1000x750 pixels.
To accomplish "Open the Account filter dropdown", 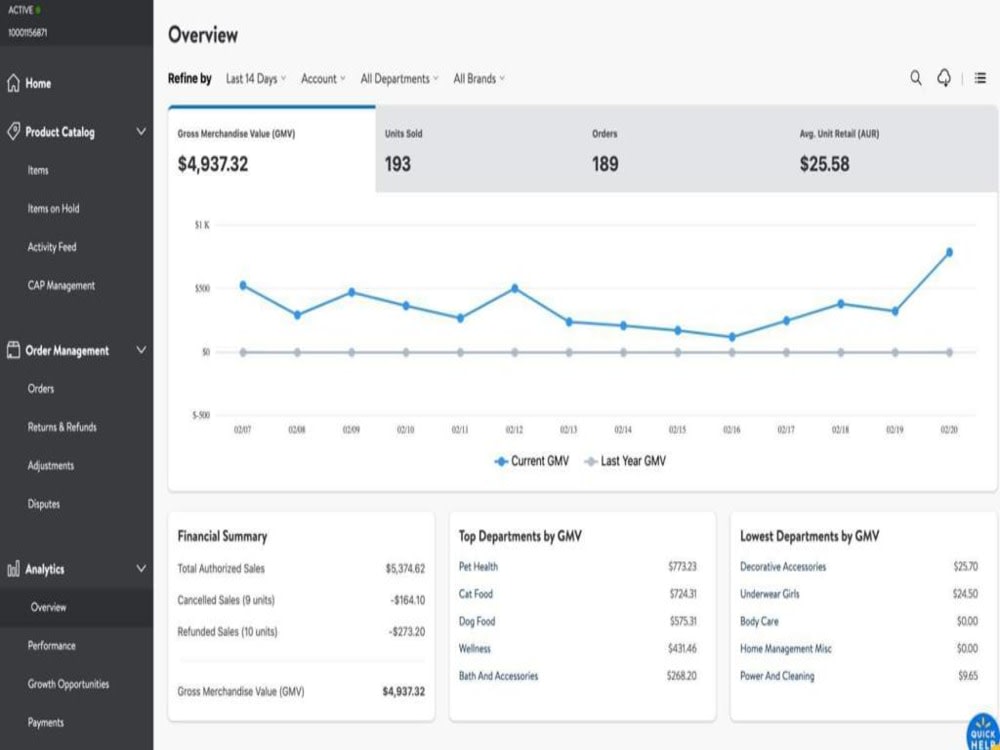I will pos(323,78).
